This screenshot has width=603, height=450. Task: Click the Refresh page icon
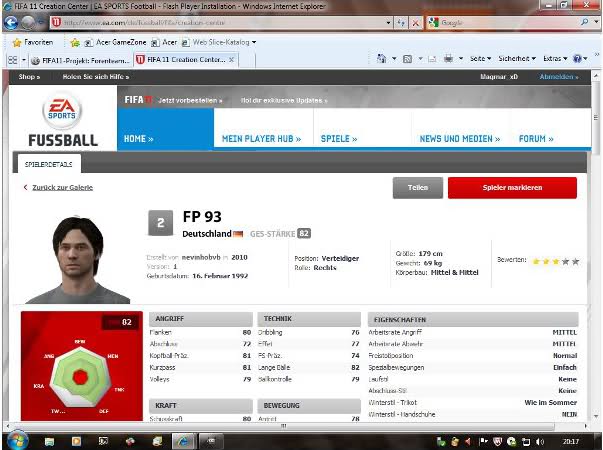(401, 23)
